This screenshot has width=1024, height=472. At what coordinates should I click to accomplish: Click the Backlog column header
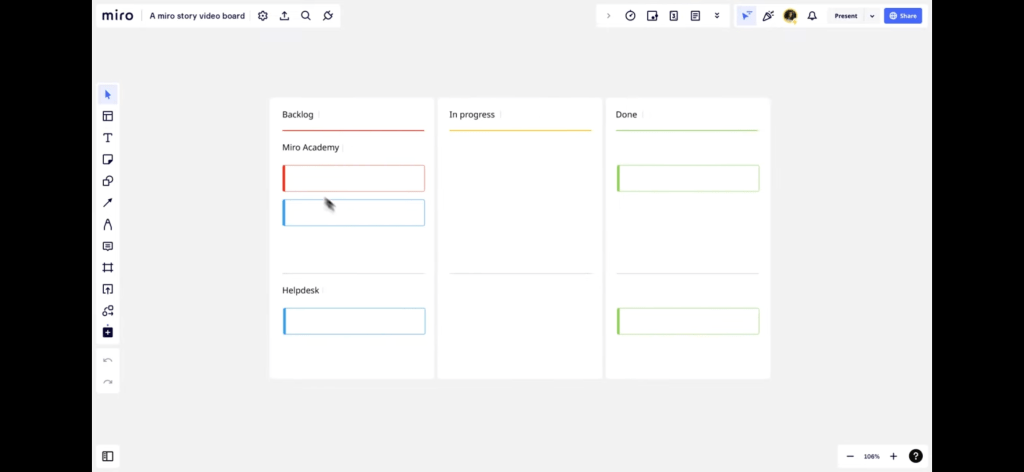pyautogui.click(x=298, y=114)
